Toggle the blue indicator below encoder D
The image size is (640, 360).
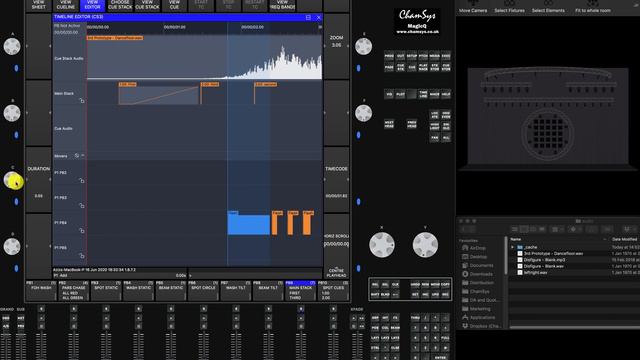click(16, 268)
